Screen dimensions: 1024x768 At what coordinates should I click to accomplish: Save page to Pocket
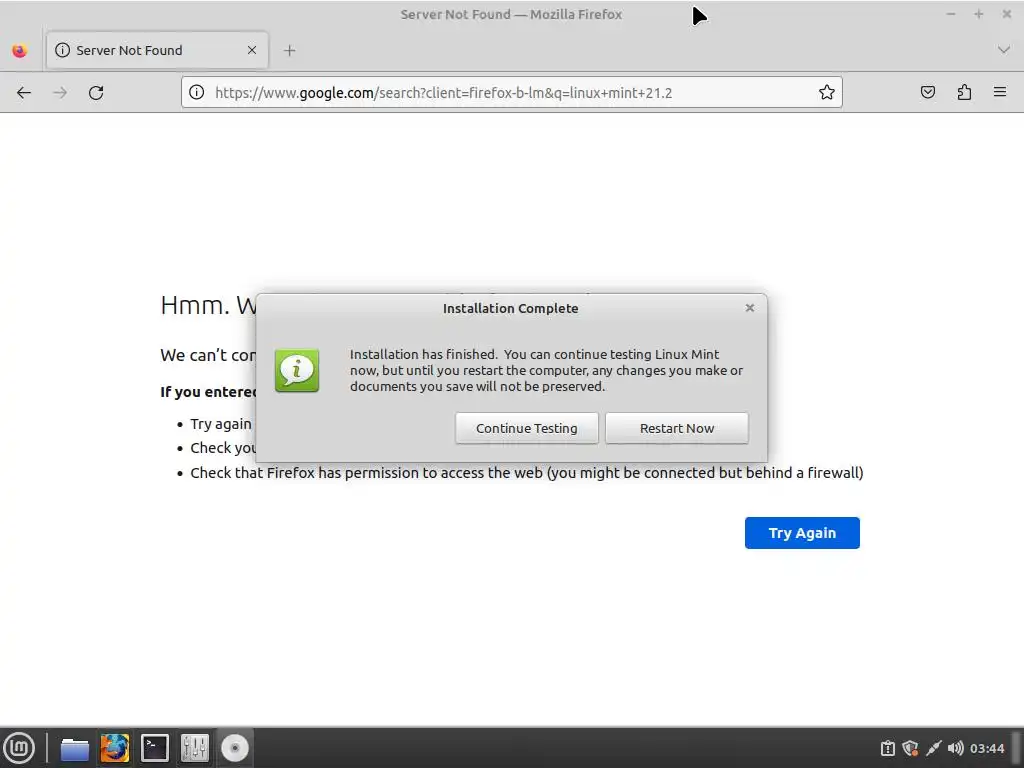tap(928, 93)
